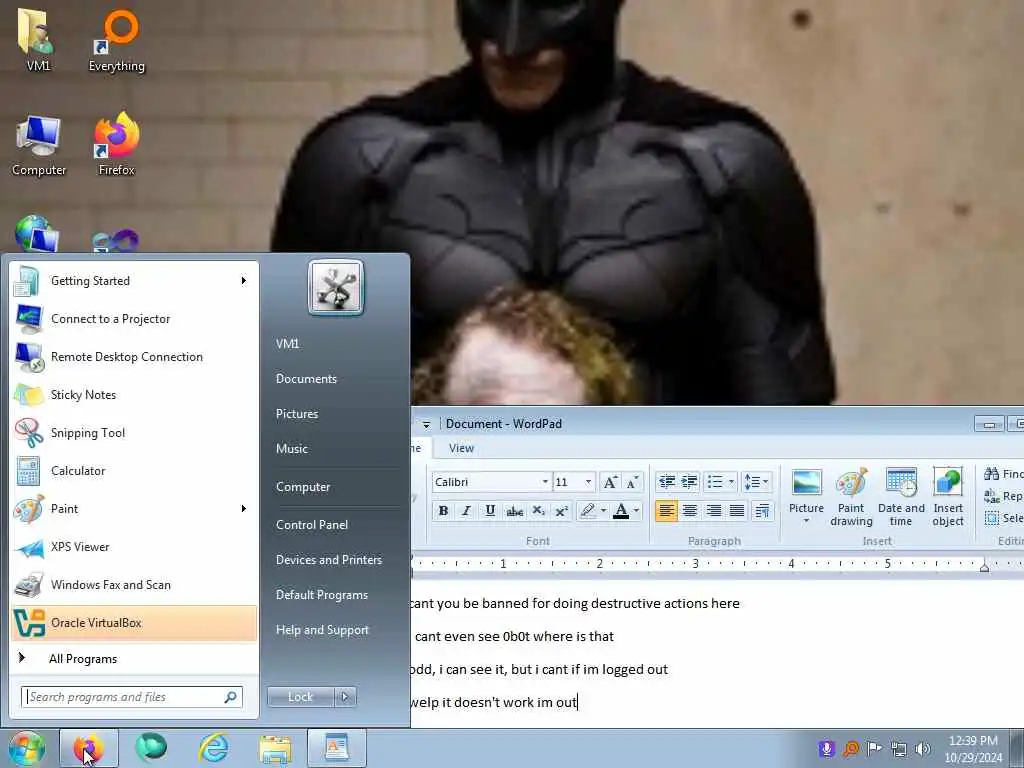The width and height of the screenshot is (1024, 768).
Task: Align paragraph text right
Action: tap(713, 511)
